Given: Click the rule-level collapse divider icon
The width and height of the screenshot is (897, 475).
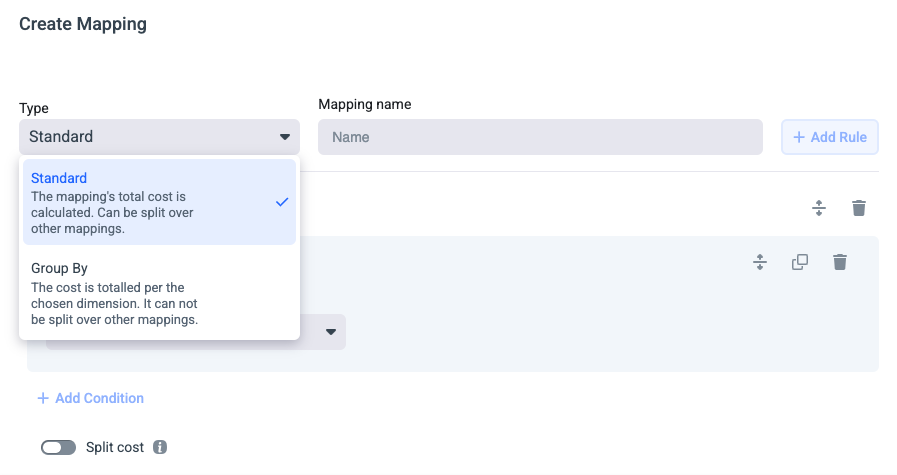Looking at the screenshot, I should (819, 208).
